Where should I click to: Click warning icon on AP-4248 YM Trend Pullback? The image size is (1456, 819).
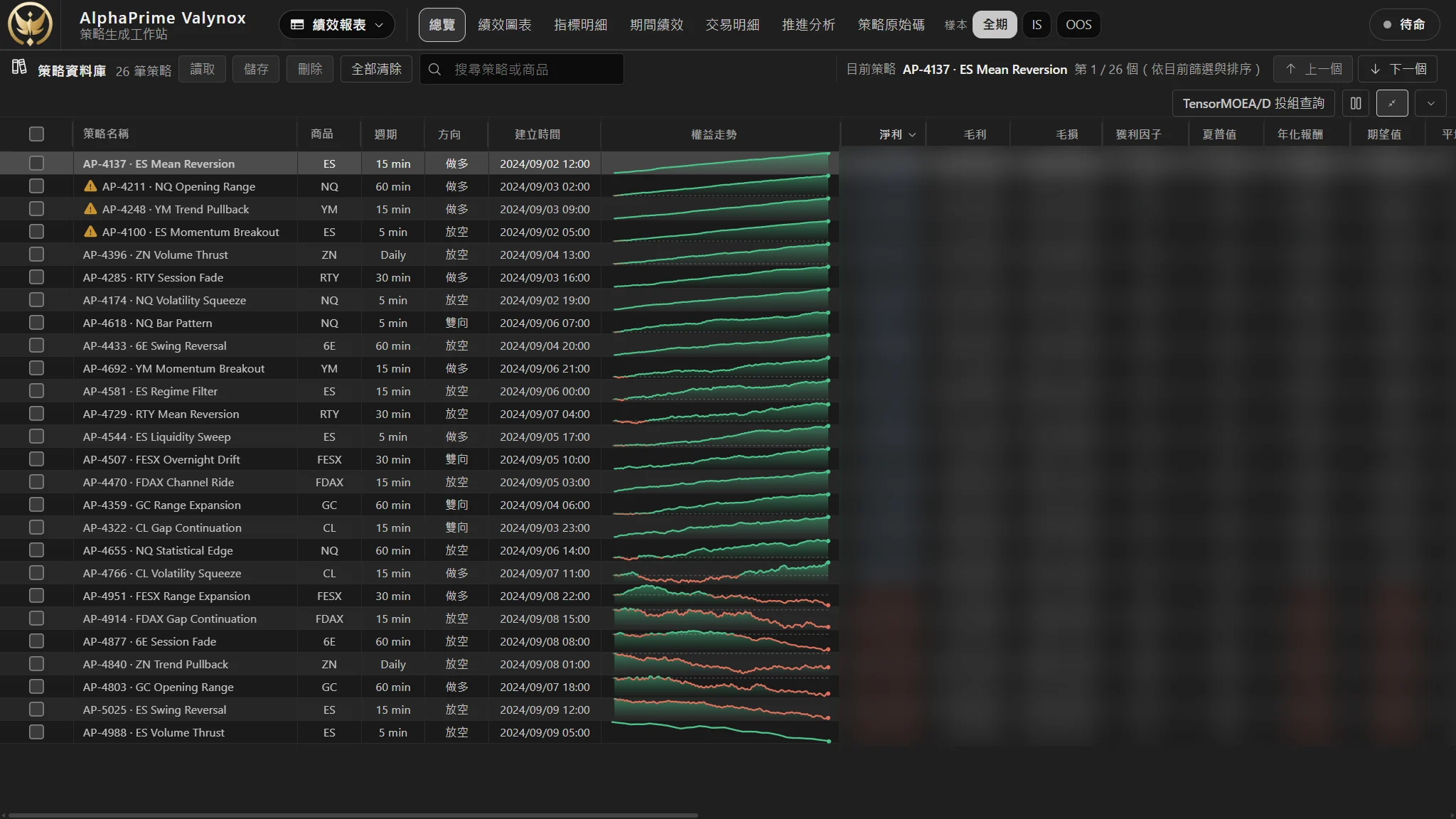(90, 209)
